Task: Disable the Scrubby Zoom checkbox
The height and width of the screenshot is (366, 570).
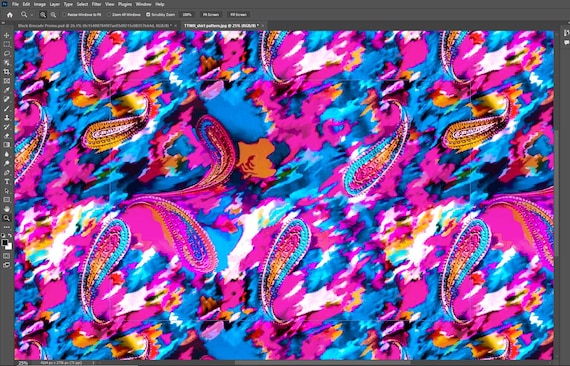Action: [x=148, y=15]
